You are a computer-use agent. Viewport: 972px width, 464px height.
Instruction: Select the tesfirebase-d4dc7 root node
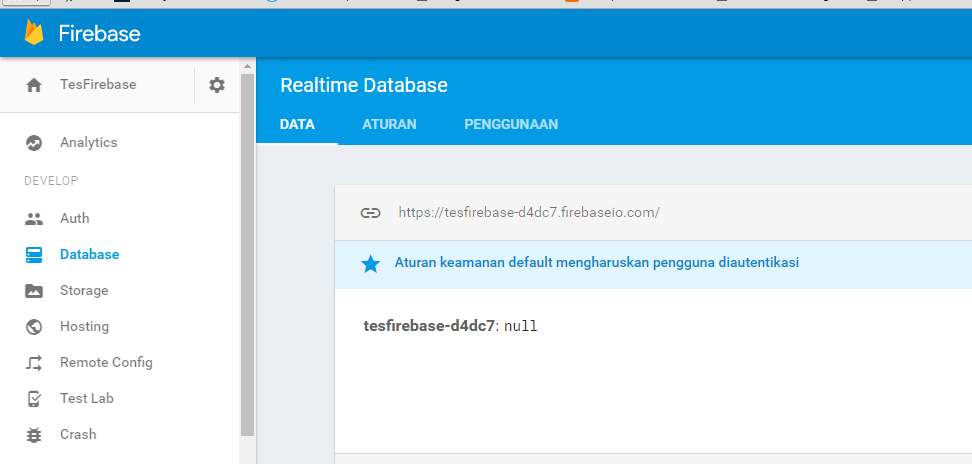point(429,326)
